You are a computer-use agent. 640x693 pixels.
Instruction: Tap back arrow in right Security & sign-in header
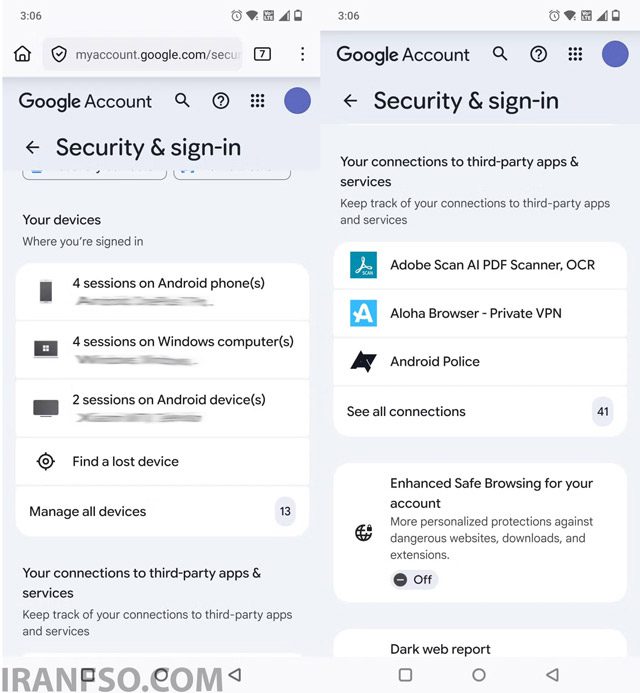pos(350,101)
